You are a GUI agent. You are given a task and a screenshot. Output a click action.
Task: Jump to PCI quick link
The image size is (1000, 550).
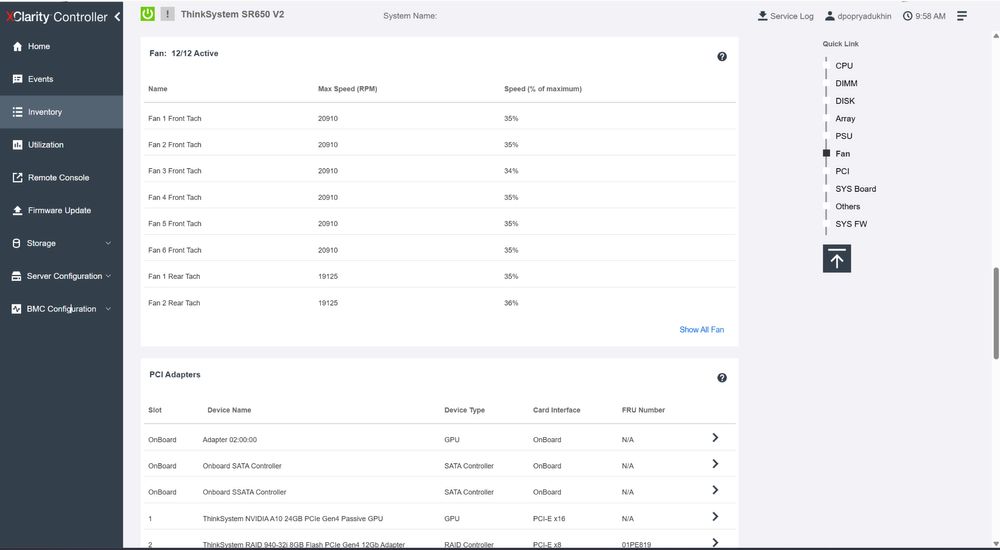842,171
